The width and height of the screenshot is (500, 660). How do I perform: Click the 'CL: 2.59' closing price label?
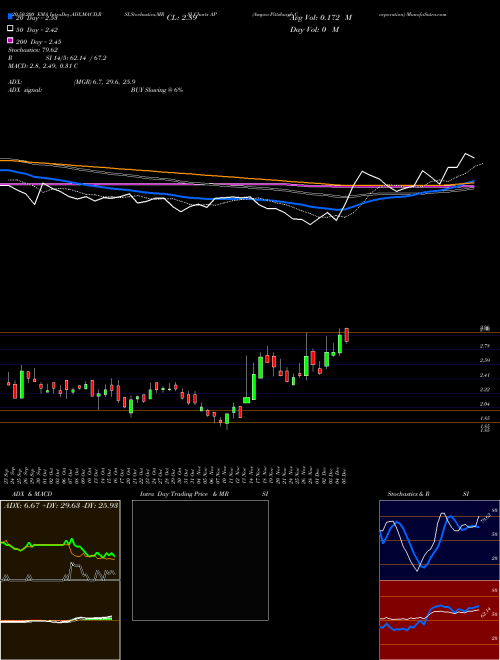click(182, 18)
